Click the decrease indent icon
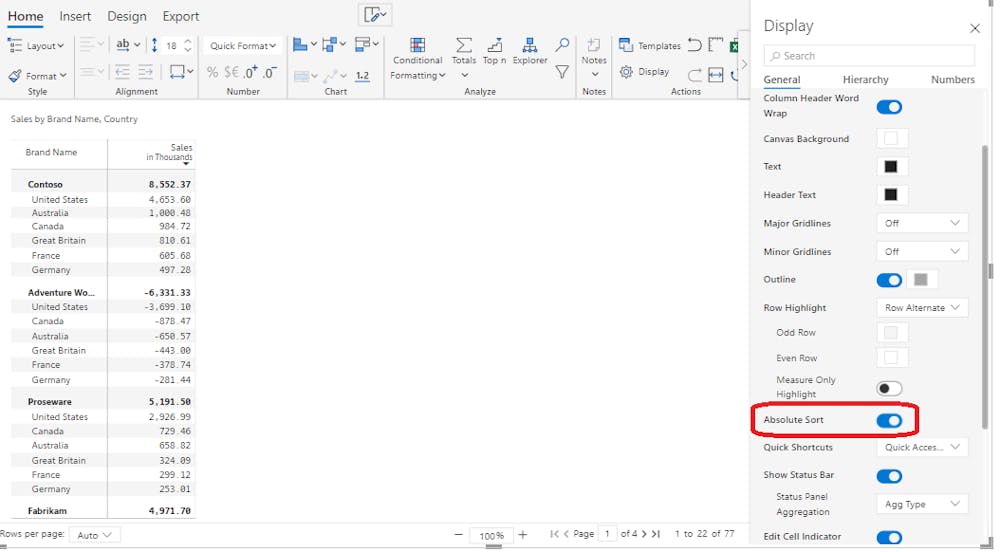Image resolution: width=1000 pixels, height=552 pixels. click(122, 72)
